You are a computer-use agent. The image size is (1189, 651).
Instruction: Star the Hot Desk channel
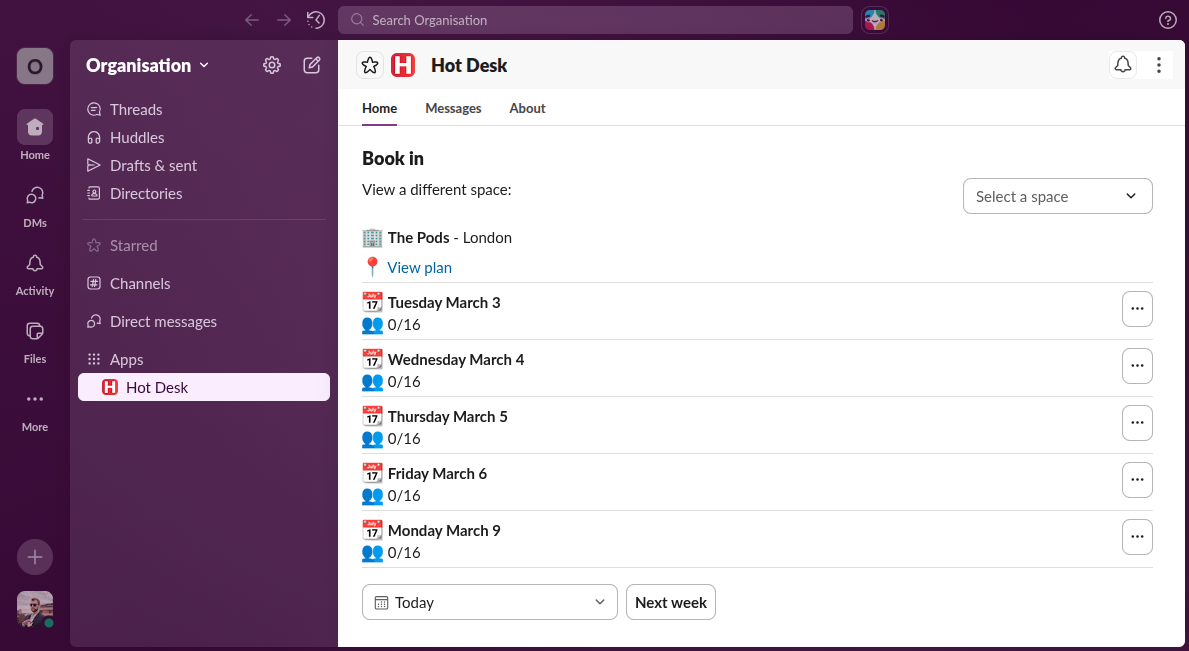pos(370,64)
